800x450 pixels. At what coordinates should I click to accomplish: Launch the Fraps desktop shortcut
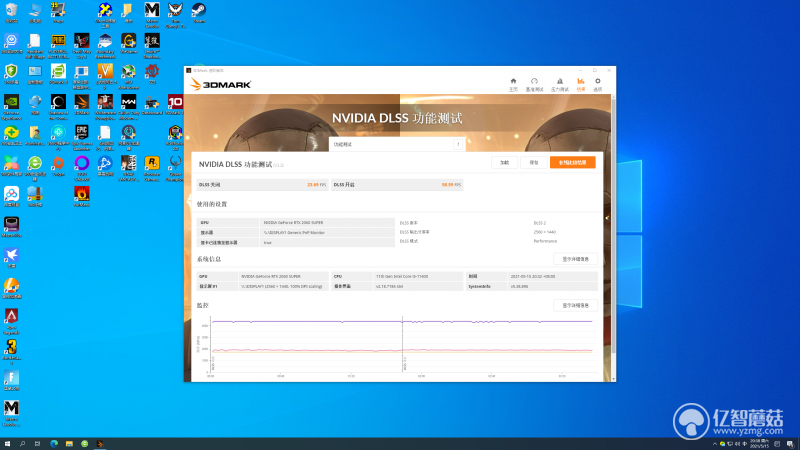(58, 13)
